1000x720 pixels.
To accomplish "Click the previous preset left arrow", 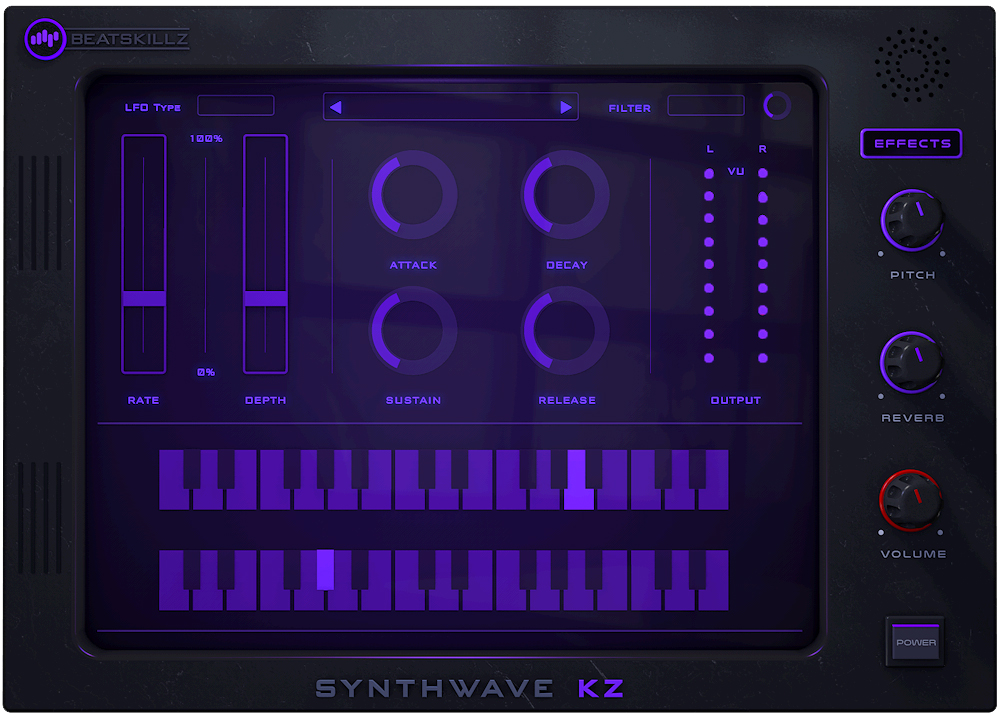I will click(x=336, y=107).
